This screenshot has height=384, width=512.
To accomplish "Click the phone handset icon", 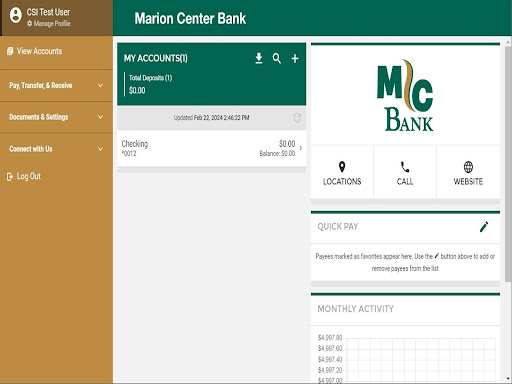I will pos(405,167).
